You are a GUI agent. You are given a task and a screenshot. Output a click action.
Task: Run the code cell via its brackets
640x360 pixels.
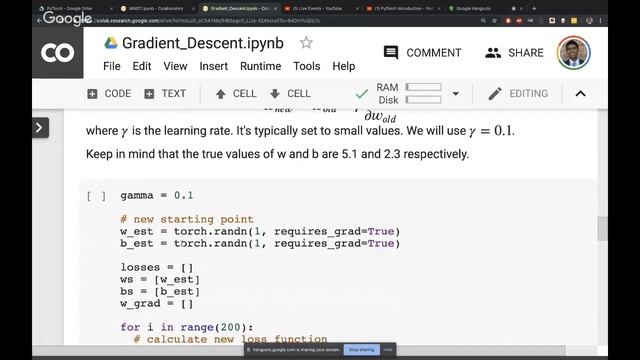96,196
